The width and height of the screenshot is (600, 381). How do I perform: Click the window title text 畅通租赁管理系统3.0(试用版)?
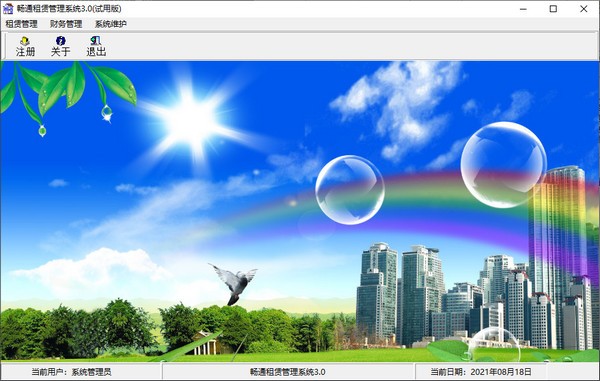[69, 8]
